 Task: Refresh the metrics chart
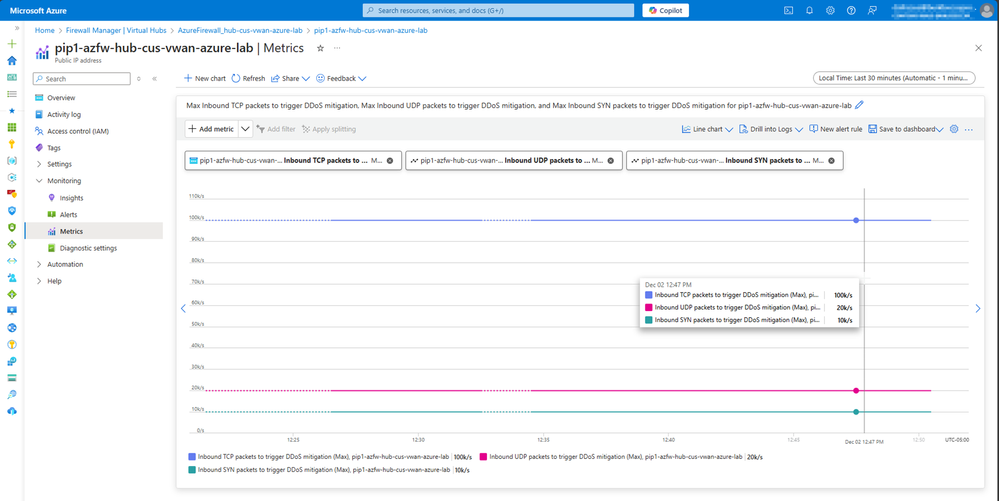248,78
